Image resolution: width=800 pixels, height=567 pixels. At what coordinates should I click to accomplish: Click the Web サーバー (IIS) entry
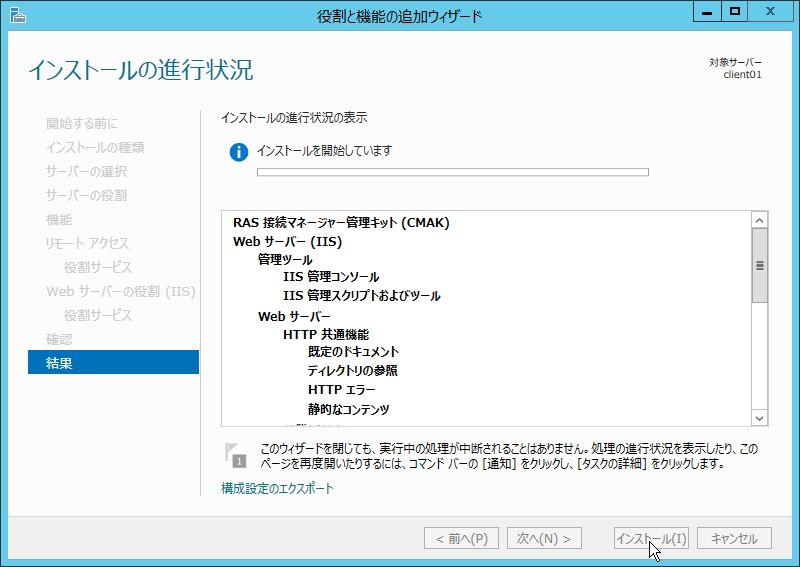(x=287, y=241)
